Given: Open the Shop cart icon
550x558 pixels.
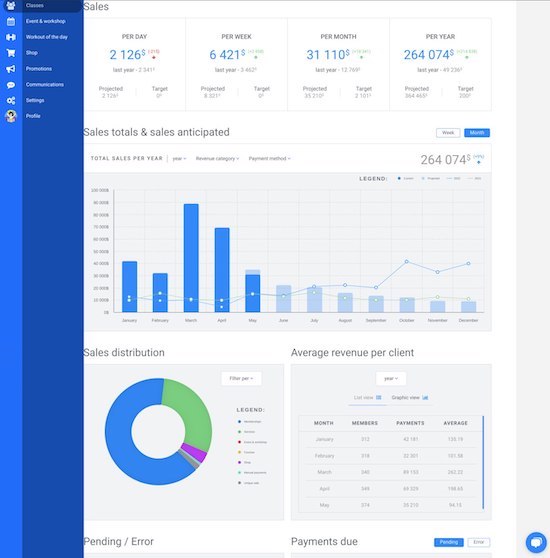Looking at the screenshot, I should [11, 53].
